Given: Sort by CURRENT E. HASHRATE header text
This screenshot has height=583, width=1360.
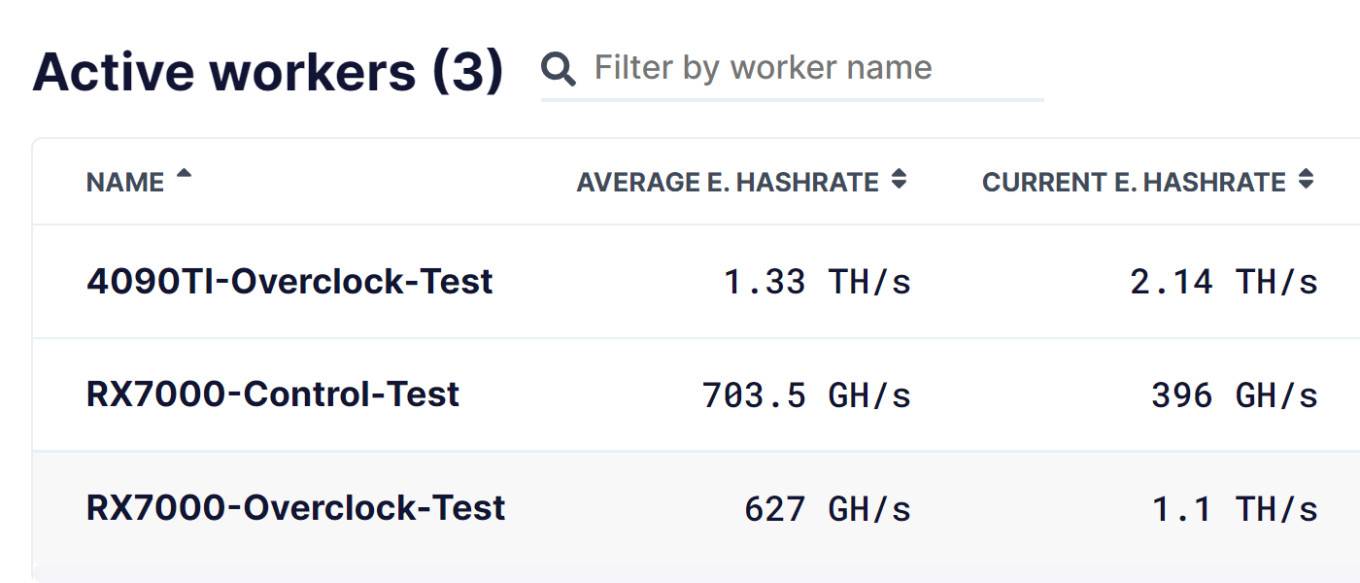Looking at the screenshot, I should [1133, 182].
